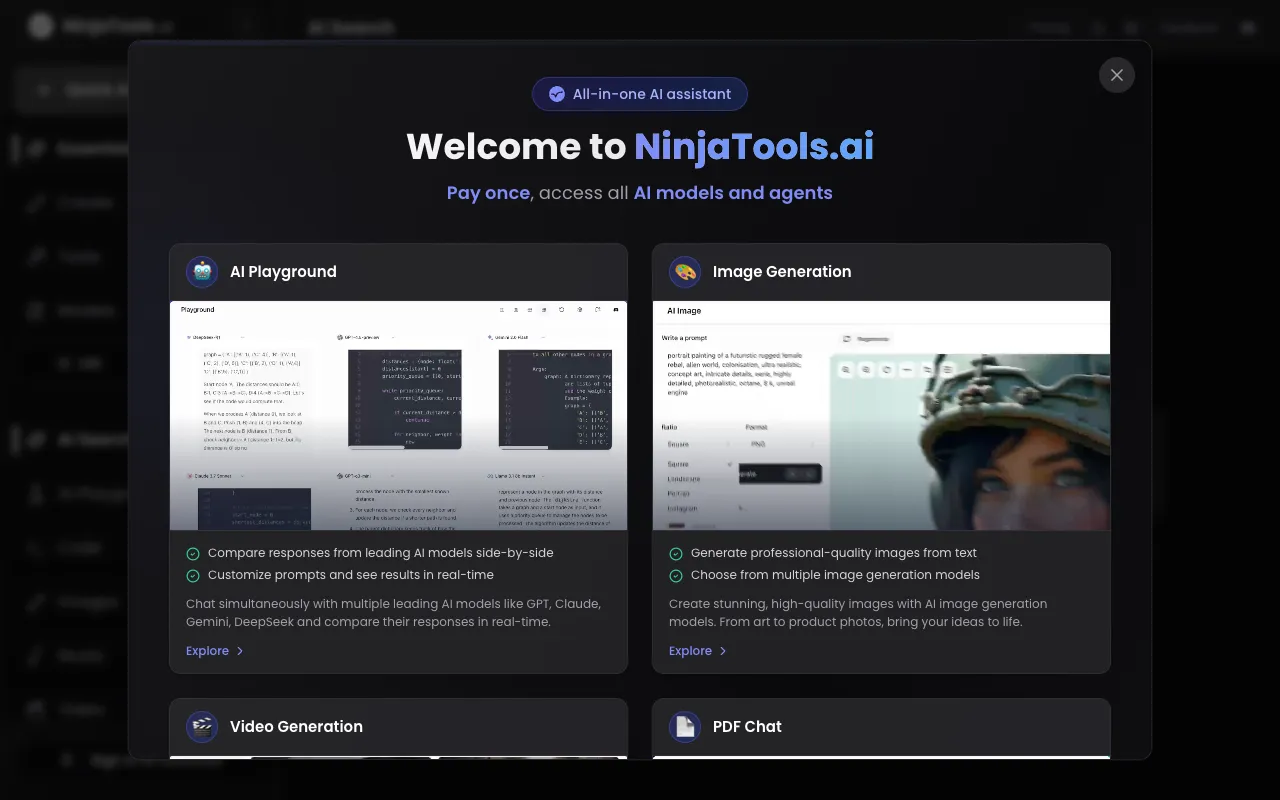This screenshot has width=1280, height=800.
Task: Click the AI Playground card title
Action: 283,272
